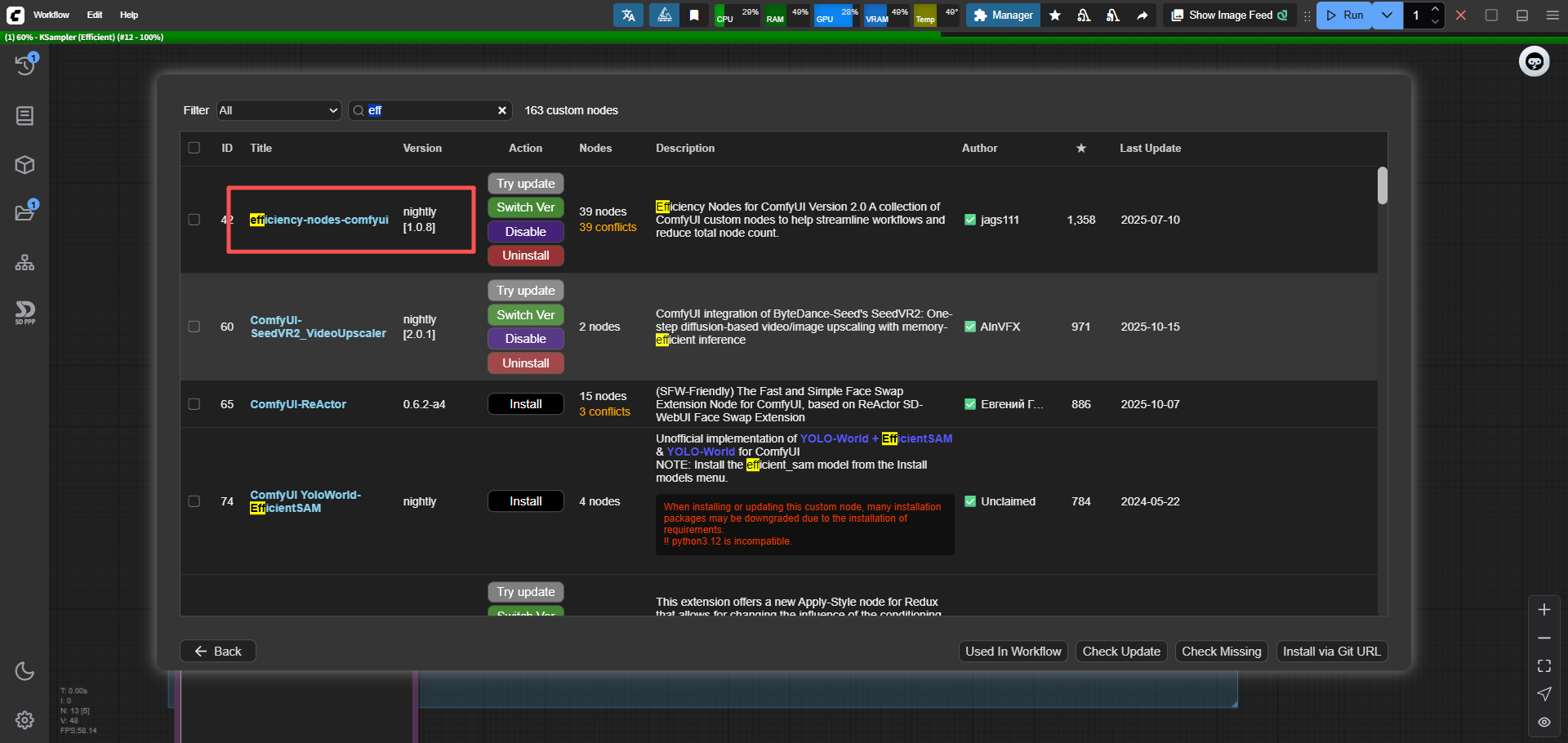Sort by the Title column header
1568x743 pixels.
[x=261, y=148]
